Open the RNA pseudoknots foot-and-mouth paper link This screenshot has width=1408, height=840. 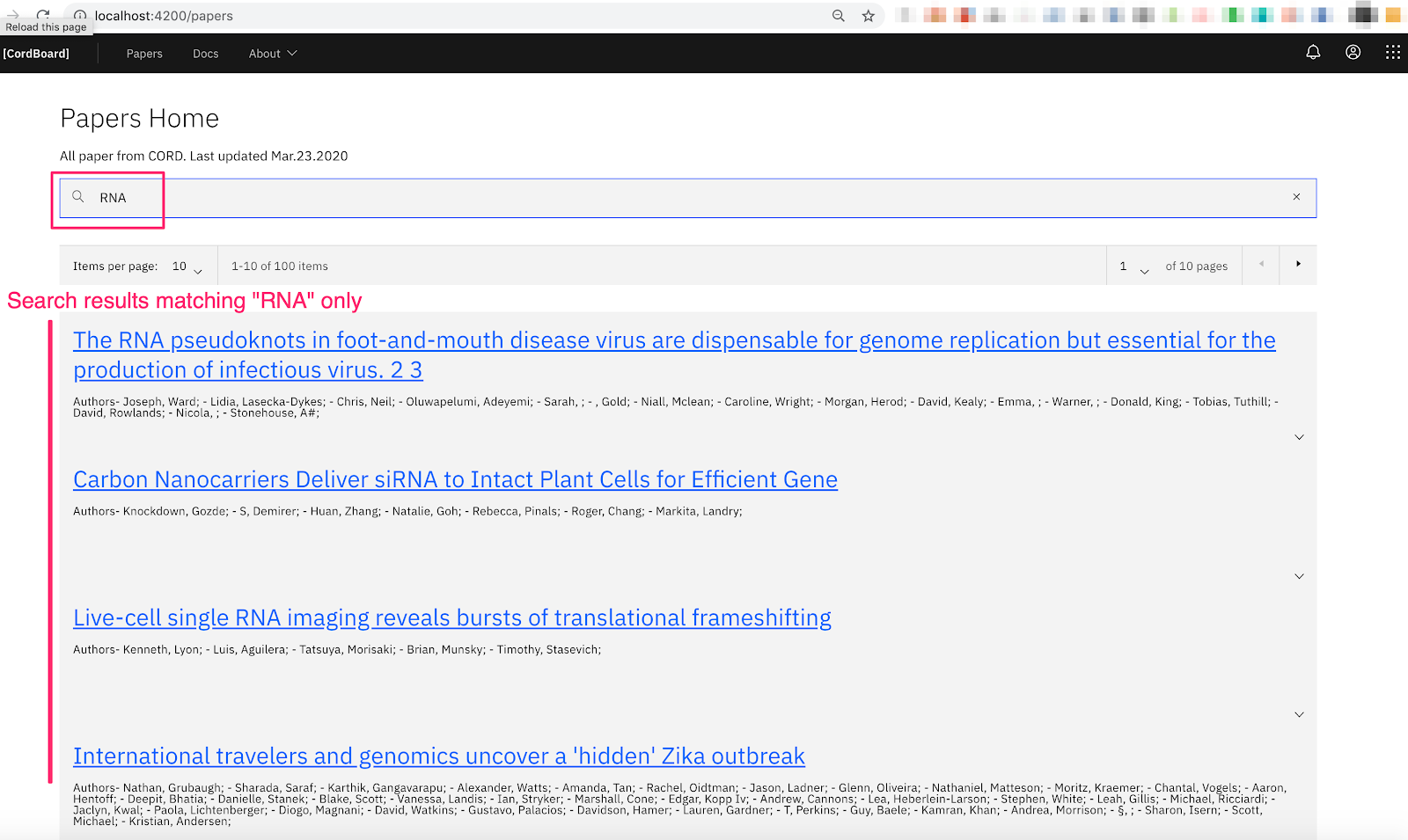[674, 354]
